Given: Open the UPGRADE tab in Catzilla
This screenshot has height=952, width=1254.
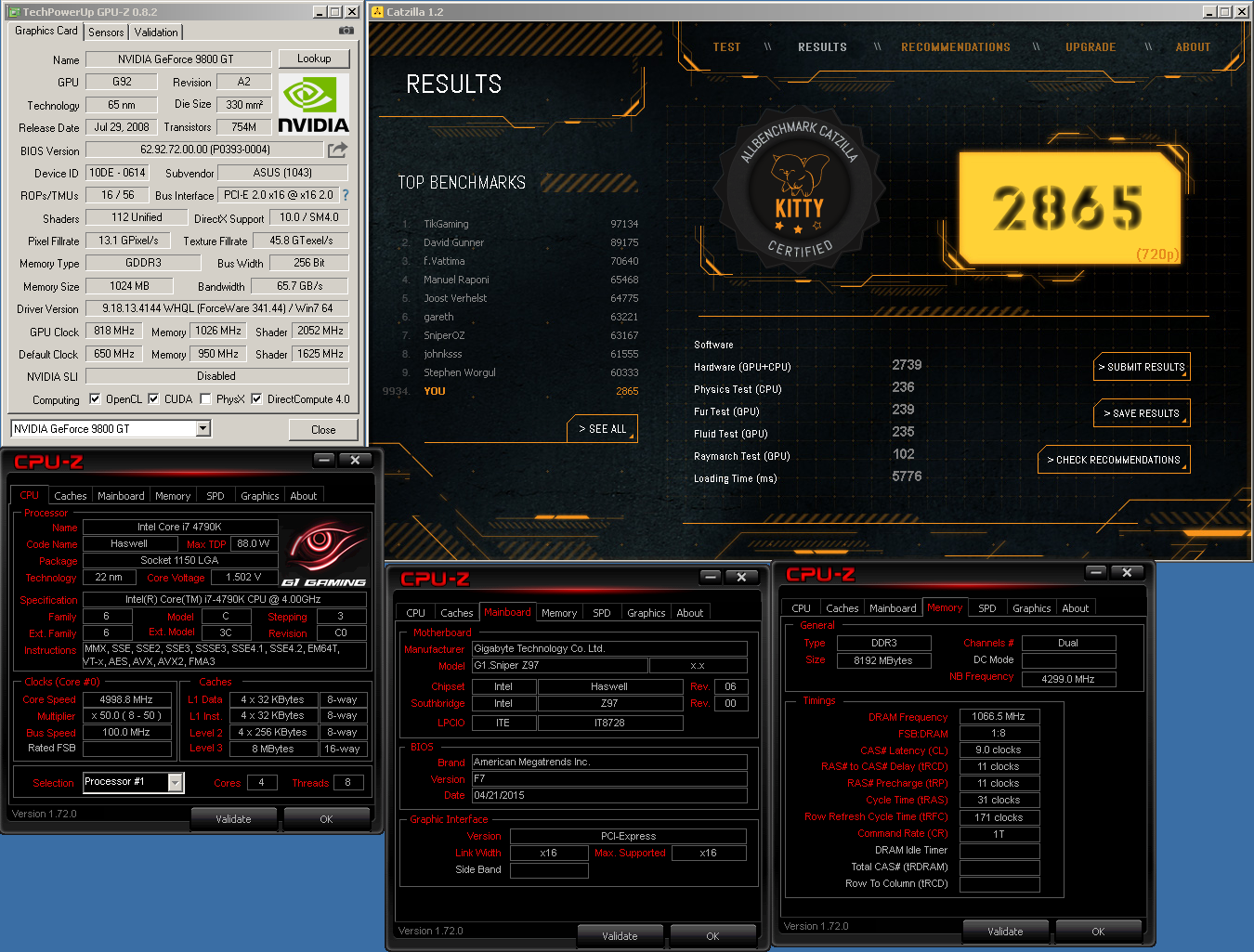Looking at the screenshot, I should tap(1091, 47).
